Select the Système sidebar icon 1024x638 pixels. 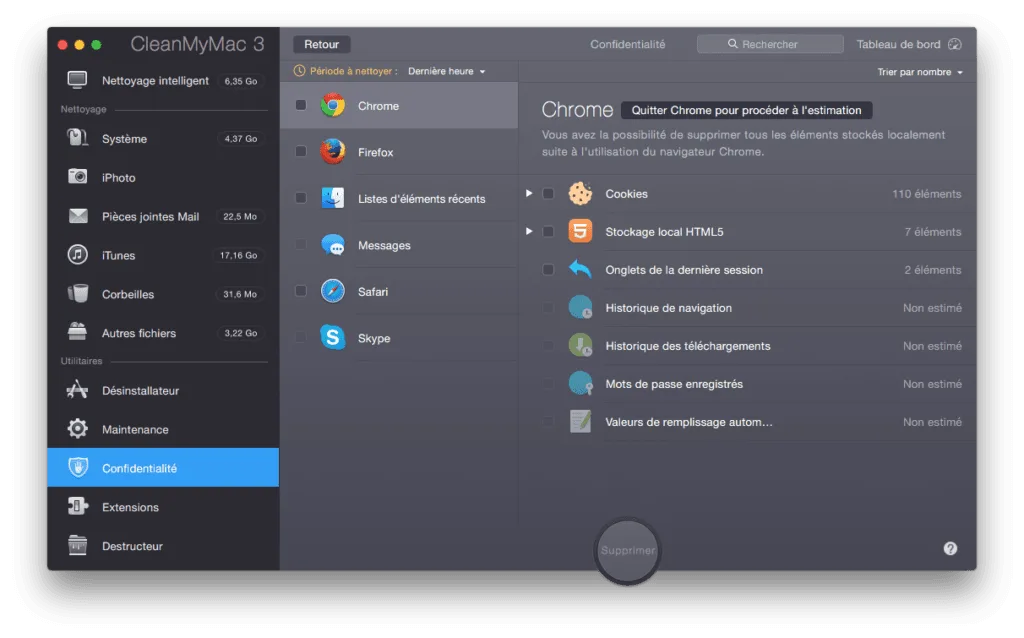tap(77, 138)
